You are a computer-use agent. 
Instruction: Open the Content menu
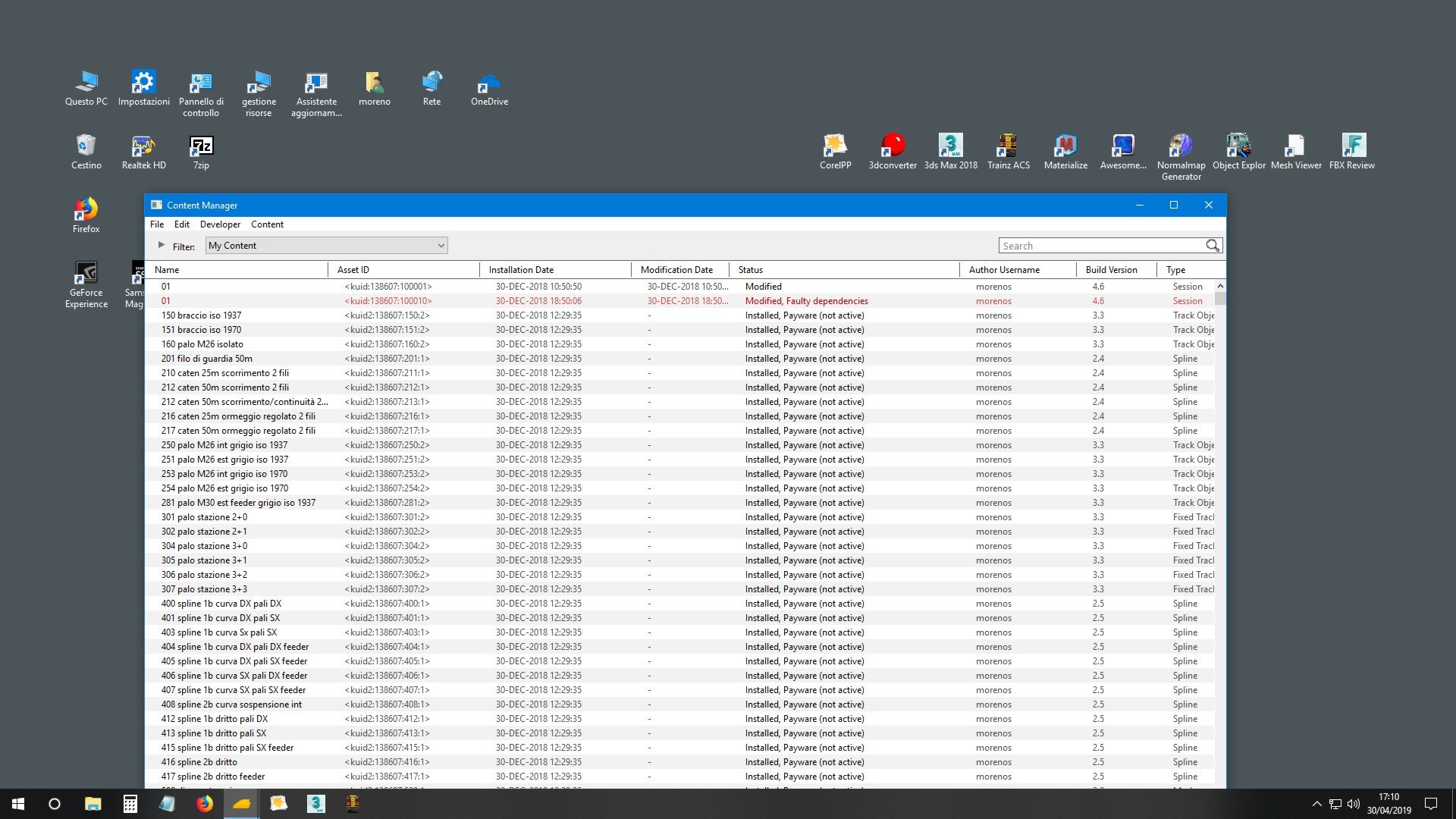pos(267,224)
